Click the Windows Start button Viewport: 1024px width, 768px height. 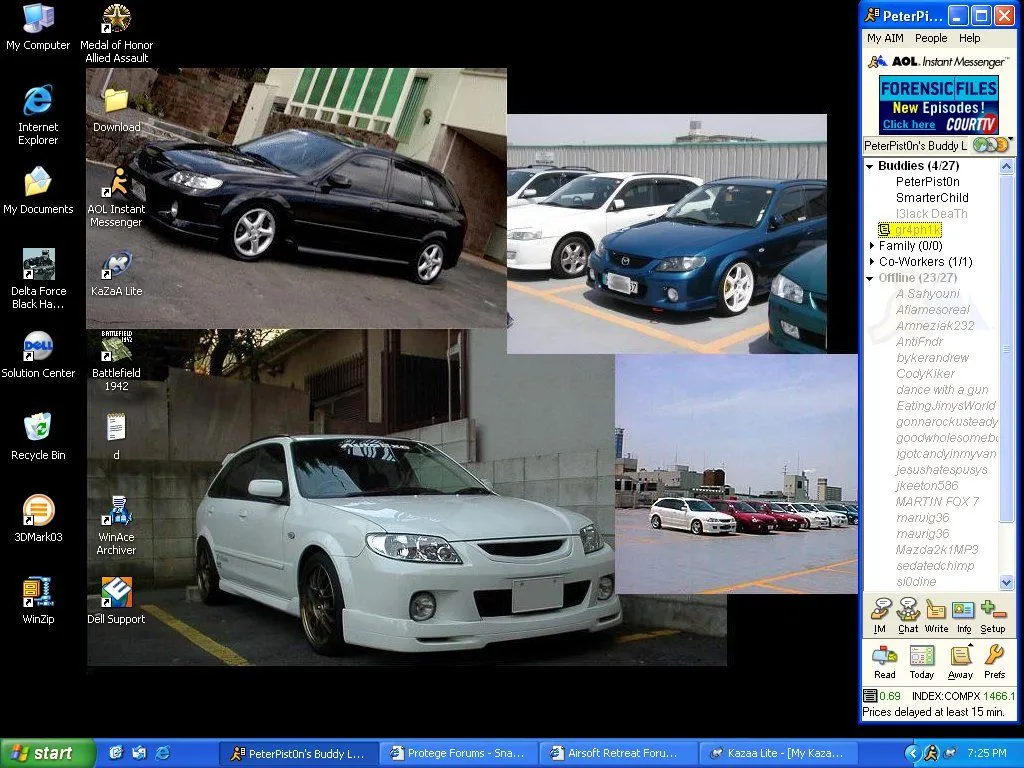coord(47,753)
